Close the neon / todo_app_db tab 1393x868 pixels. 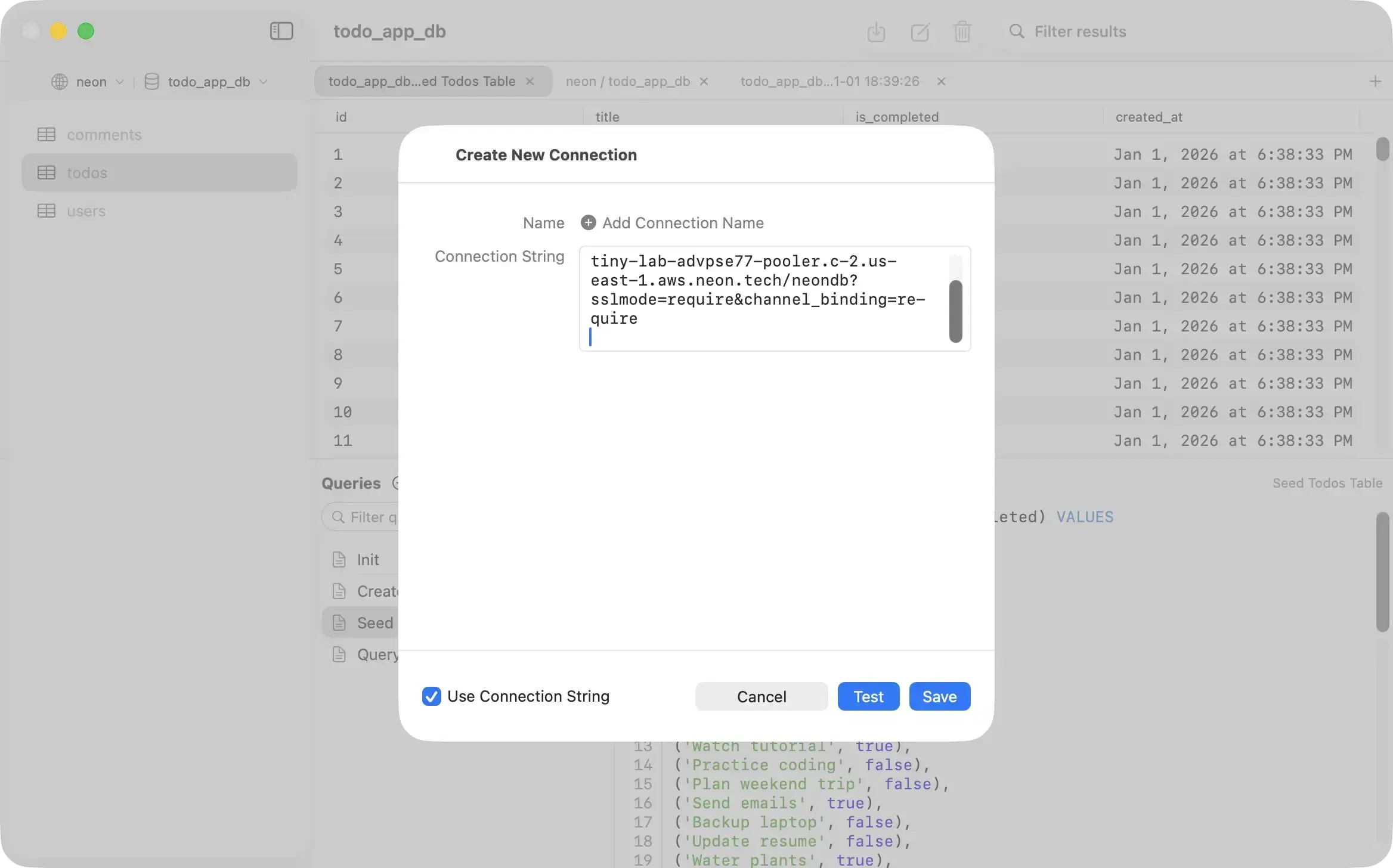(x=704, y=81)
